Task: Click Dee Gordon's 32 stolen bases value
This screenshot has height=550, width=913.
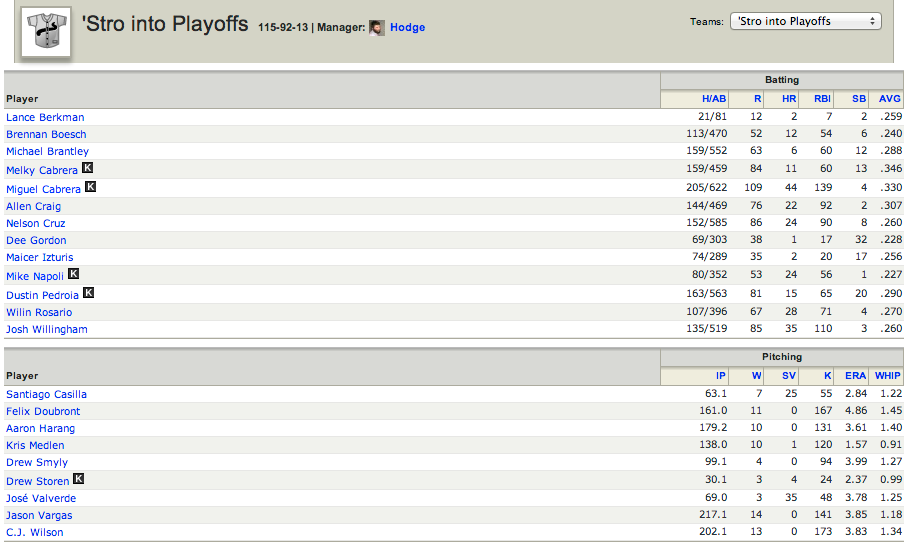Action: [x=861, y=240]
